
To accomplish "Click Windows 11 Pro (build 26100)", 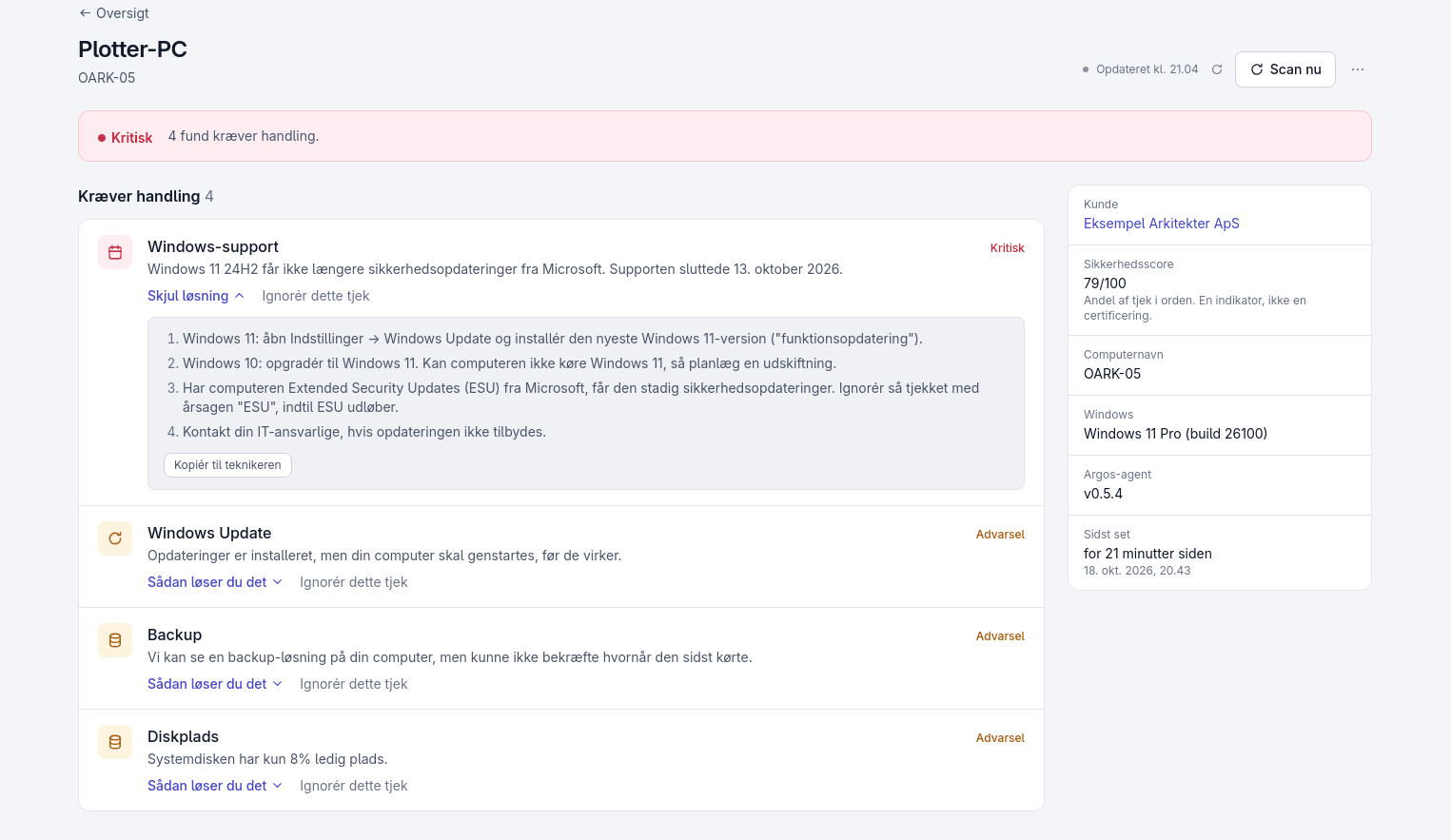I will [1175, 434].
